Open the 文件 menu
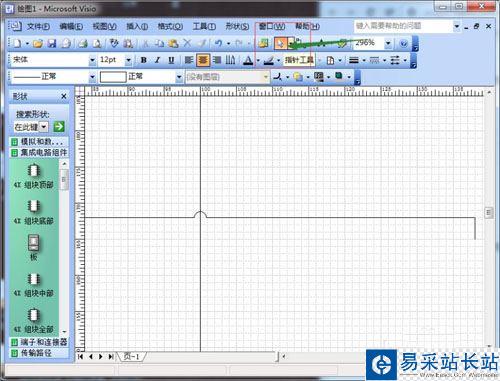The width and height of the screenshot is (500, 381). click(38, 26)
